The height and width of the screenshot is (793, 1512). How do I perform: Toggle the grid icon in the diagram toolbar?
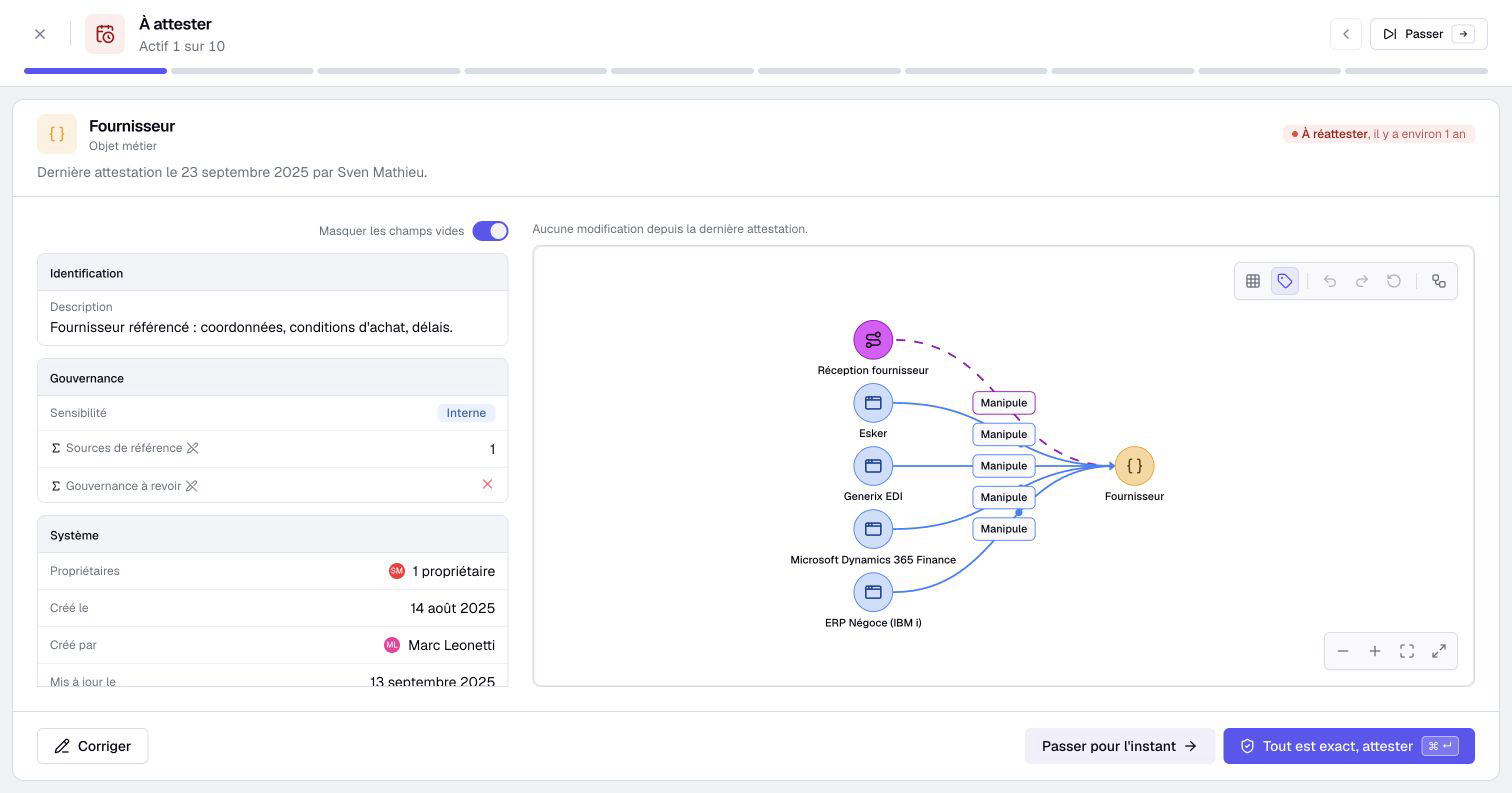point(1253,281)
